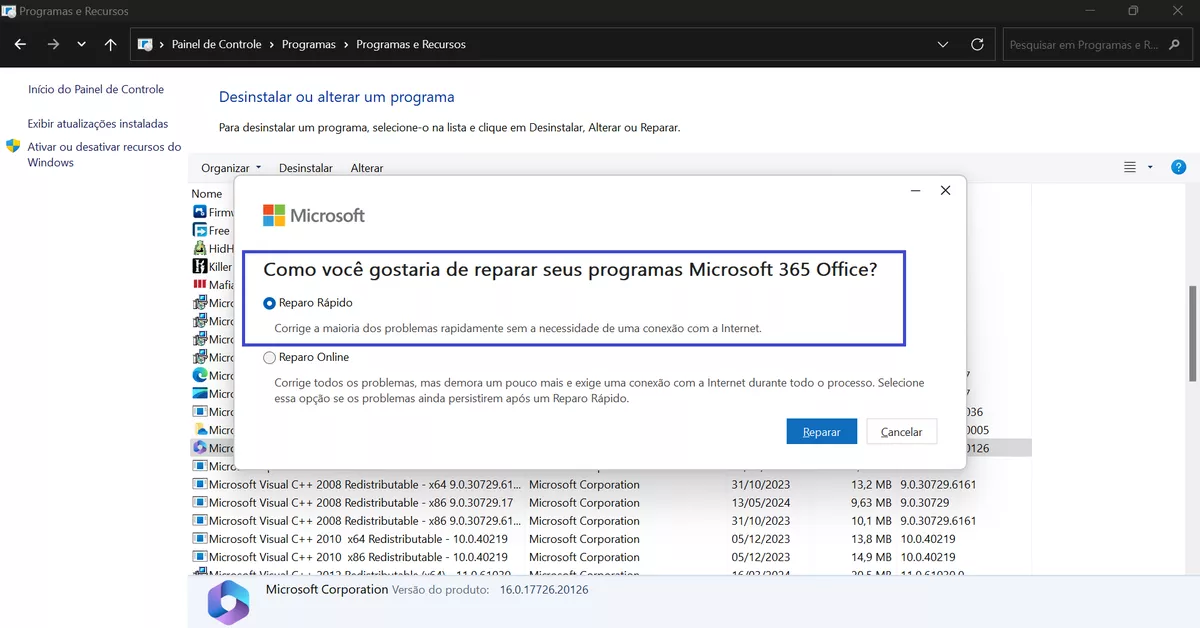Click the HidH program icon in list
This screenshot has width=1200, height=628.
pos(199,249)
